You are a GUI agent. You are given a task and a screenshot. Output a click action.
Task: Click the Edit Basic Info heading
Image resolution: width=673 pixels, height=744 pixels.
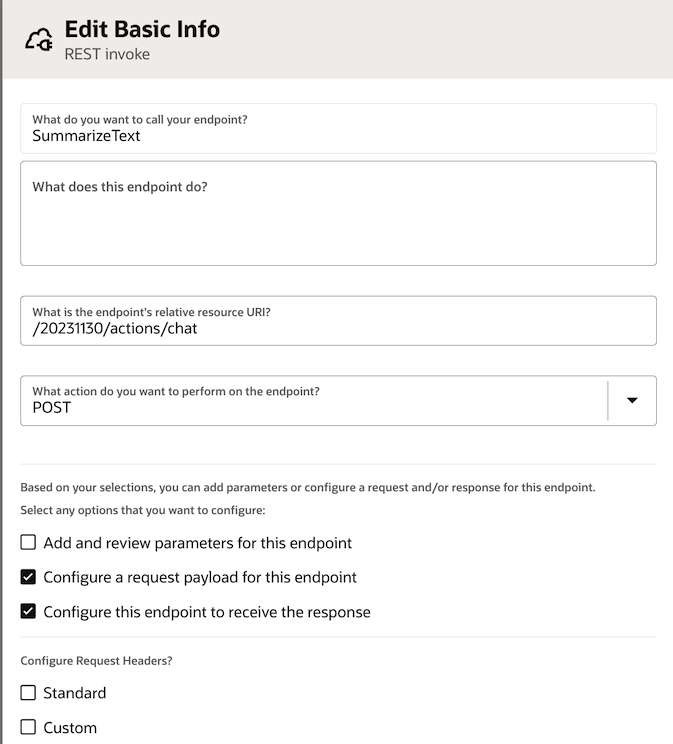click(x=142, y=30)
